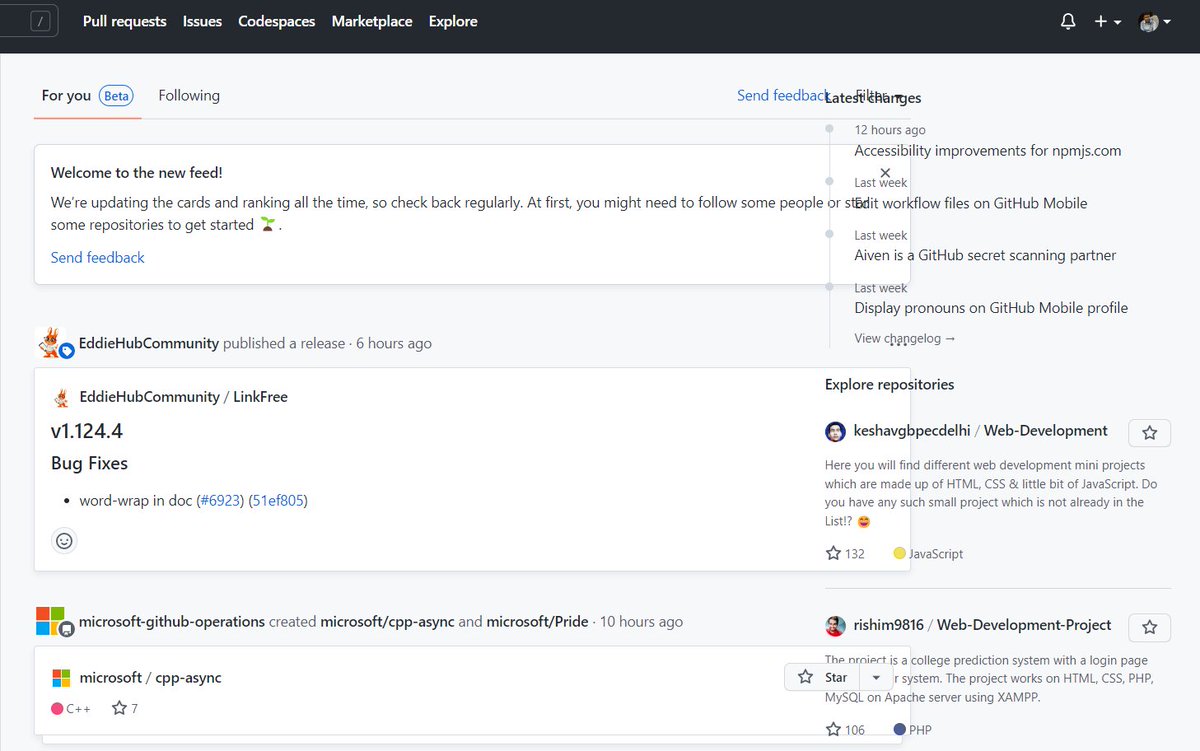The height and width of the screenshot is (751, 1200).
Task: Star the keshavgbpecdelhi Web-Development repository
Action: coord(1150,433)
